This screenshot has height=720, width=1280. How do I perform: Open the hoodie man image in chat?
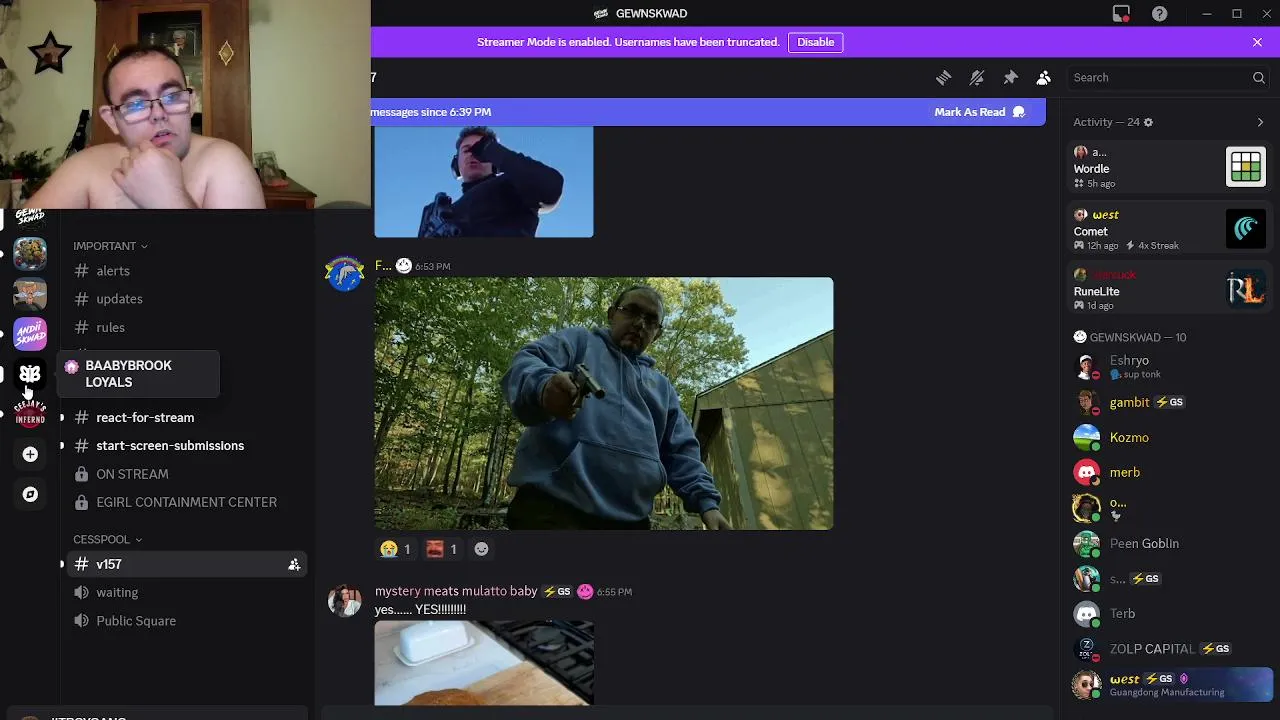[x=603, y=403]
